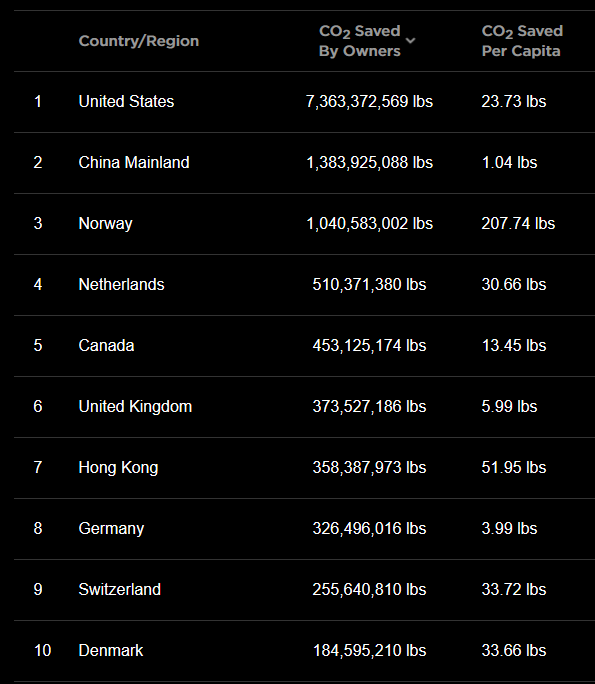
Task: Sort by the CO2 Saved By Owners header
Action: coord(359,41)
